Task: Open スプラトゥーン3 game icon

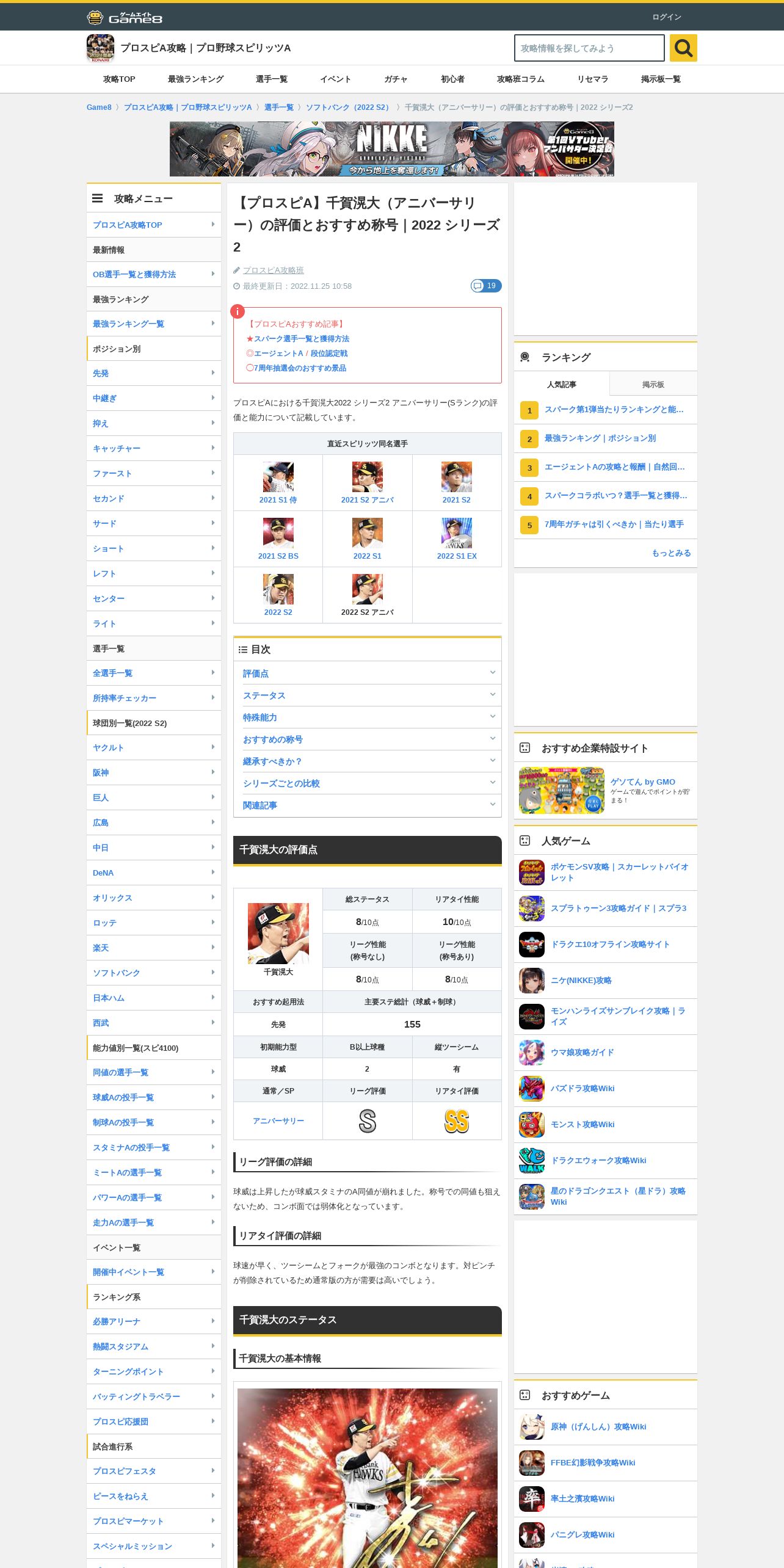Action: 532,909
